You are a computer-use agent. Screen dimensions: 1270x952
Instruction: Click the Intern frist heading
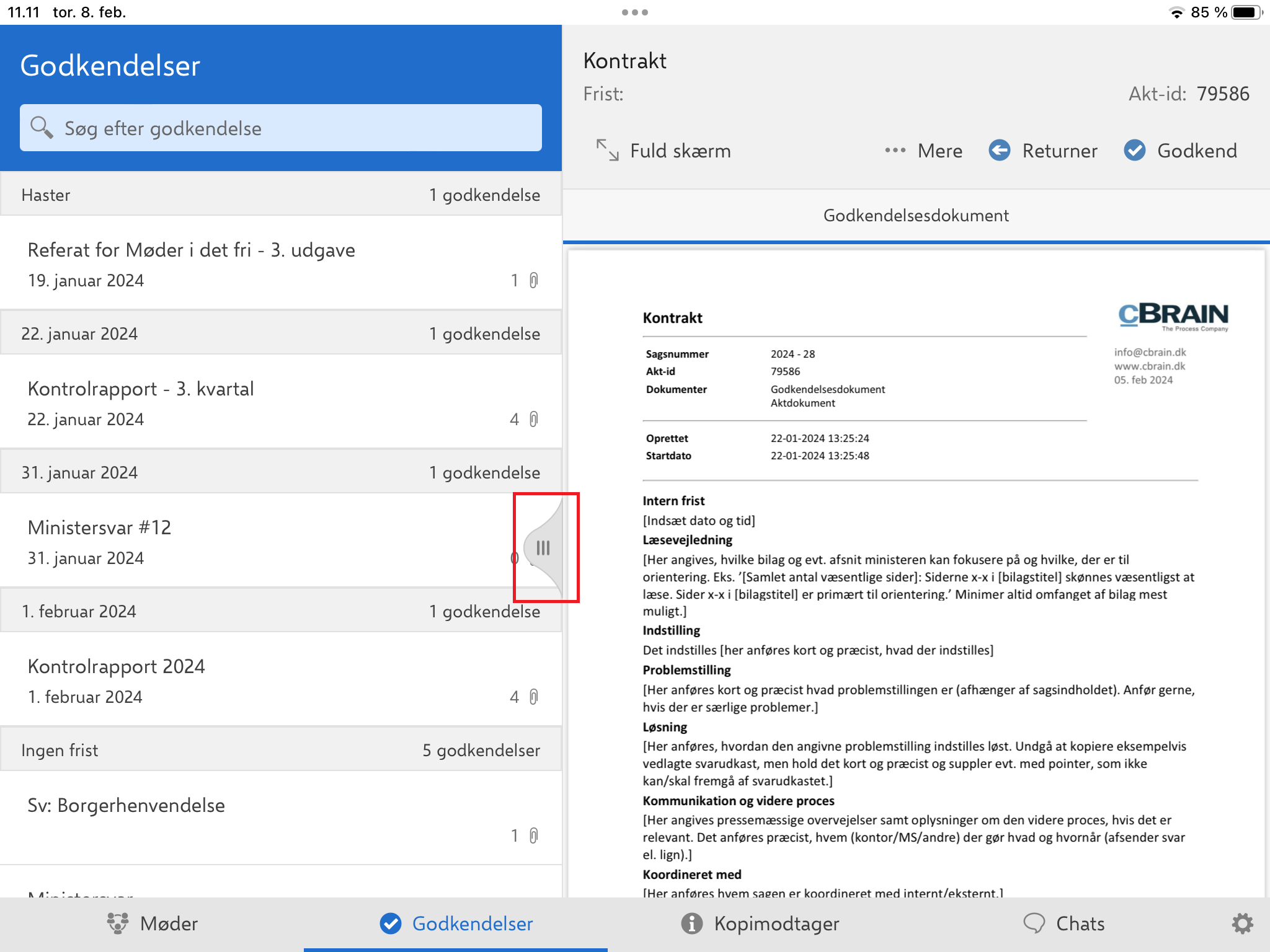click(x=673, y=501)
